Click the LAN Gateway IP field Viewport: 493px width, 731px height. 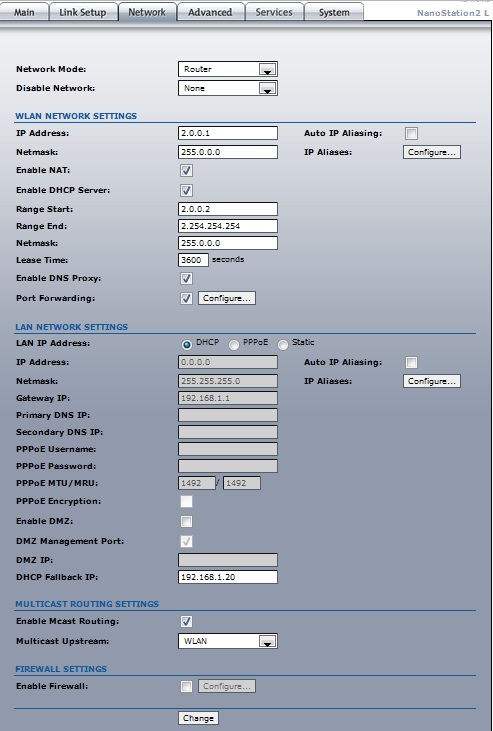[x=228, y=398]
